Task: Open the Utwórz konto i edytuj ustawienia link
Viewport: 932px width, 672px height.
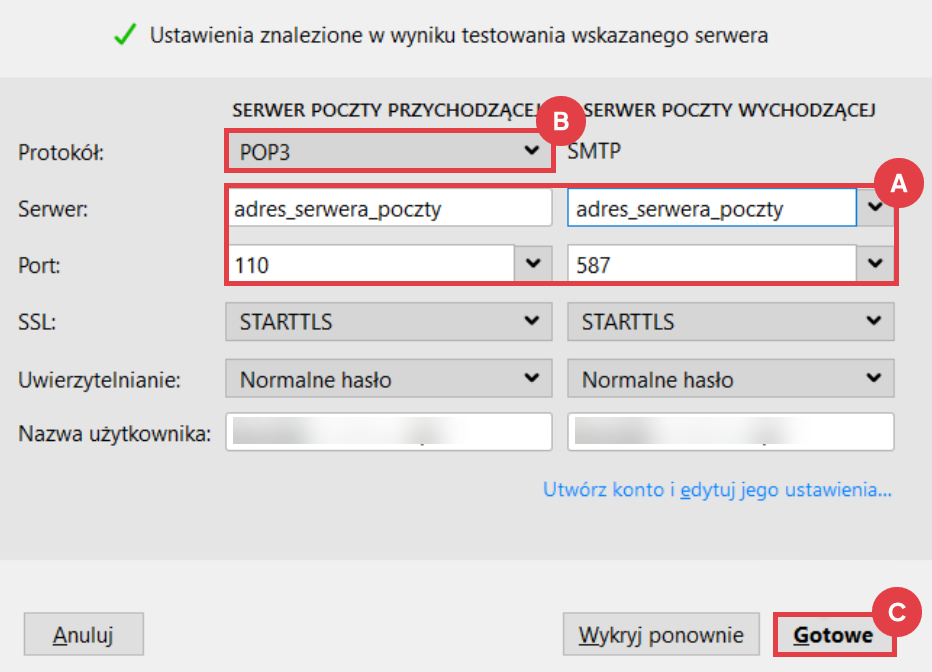Action: [717, 490]
